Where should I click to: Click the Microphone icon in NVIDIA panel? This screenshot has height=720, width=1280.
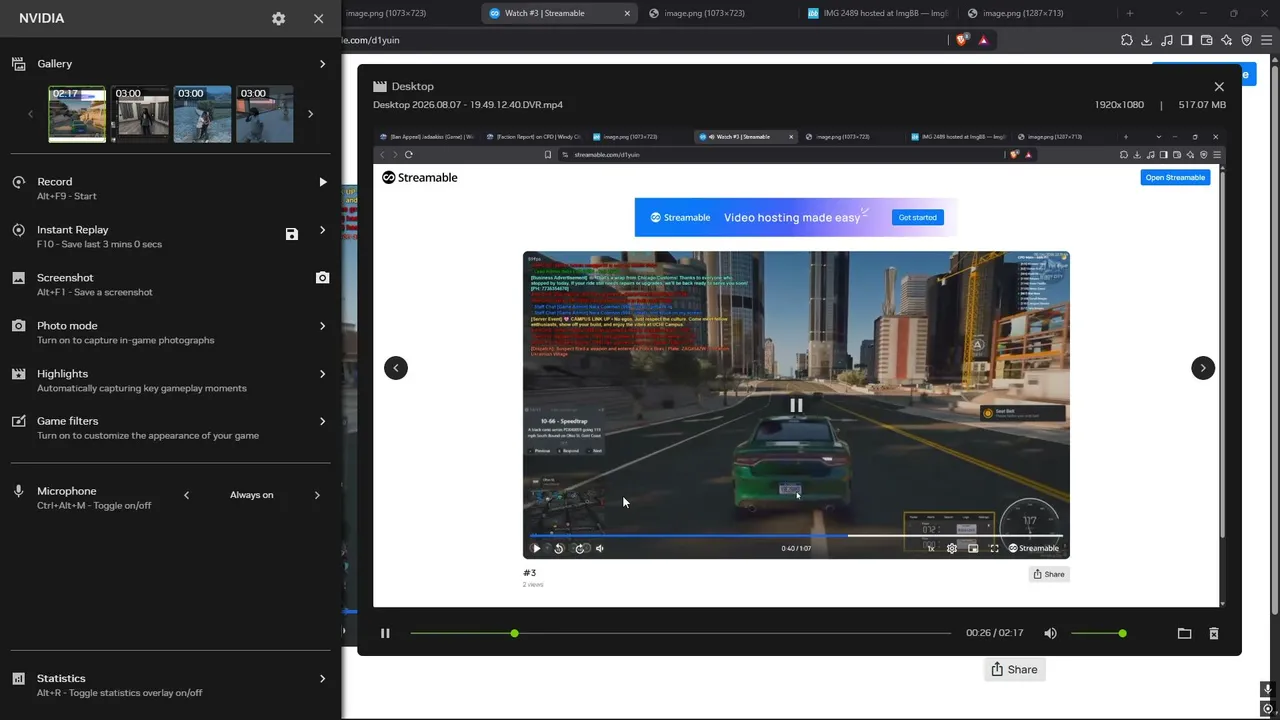(18, 492)
